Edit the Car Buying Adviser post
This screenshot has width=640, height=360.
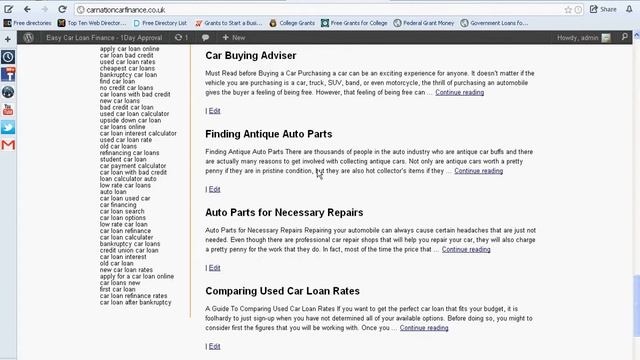[214, 111]
